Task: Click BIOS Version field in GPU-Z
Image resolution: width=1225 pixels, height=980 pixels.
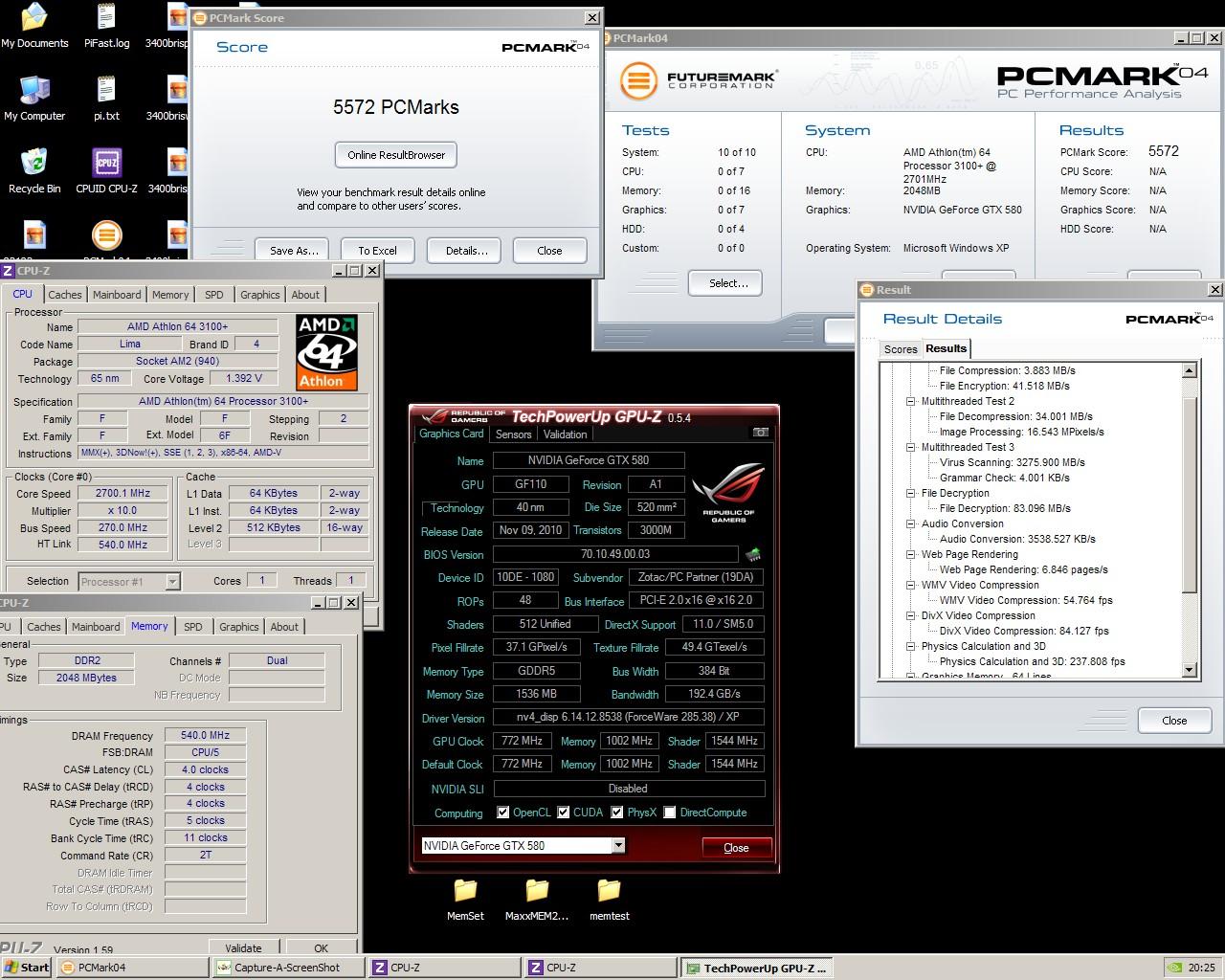Action: (x=615, y=554)
